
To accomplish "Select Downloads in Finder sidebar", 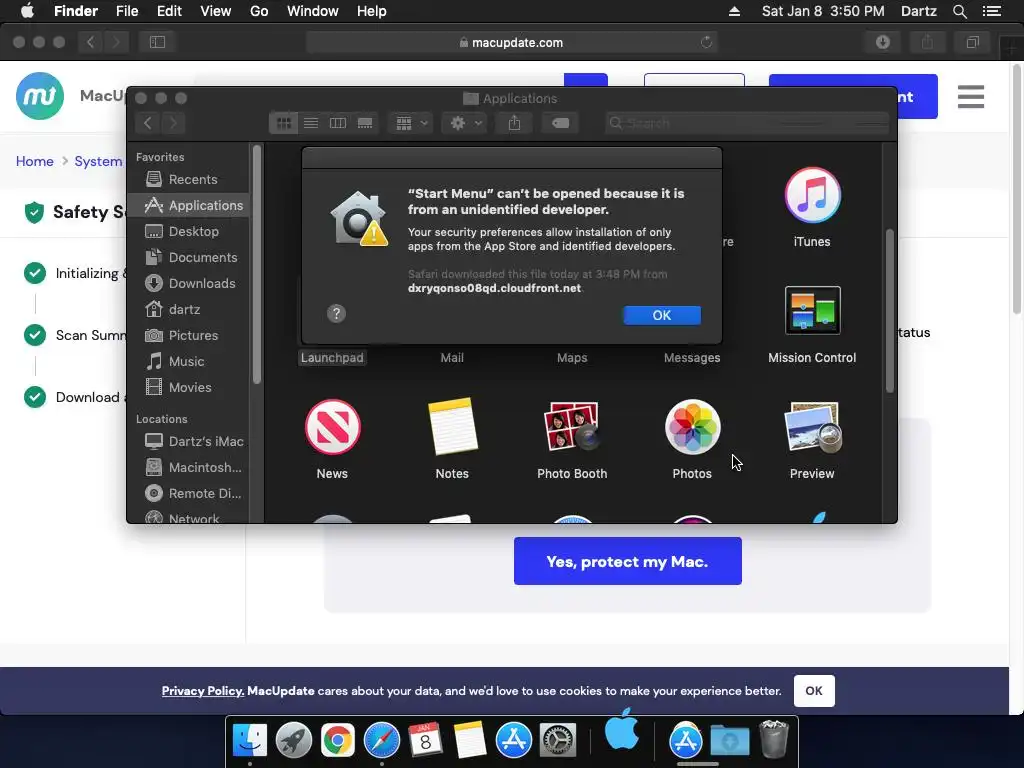I will [x=188, y=283].
